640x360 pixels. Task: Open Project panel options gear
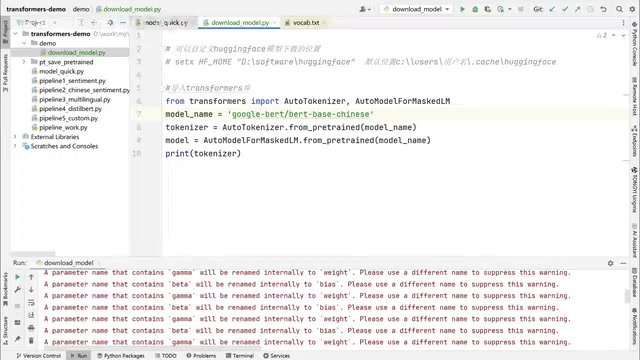click(110, 22)
